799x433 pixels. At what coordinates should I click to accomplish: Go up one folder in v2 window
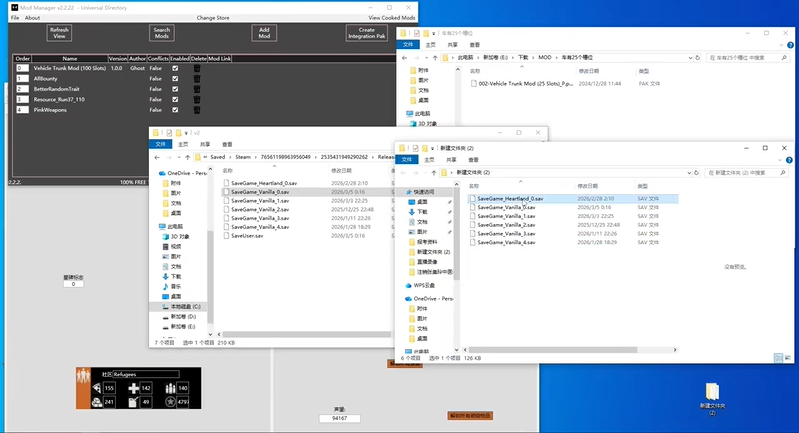point(188,157)
